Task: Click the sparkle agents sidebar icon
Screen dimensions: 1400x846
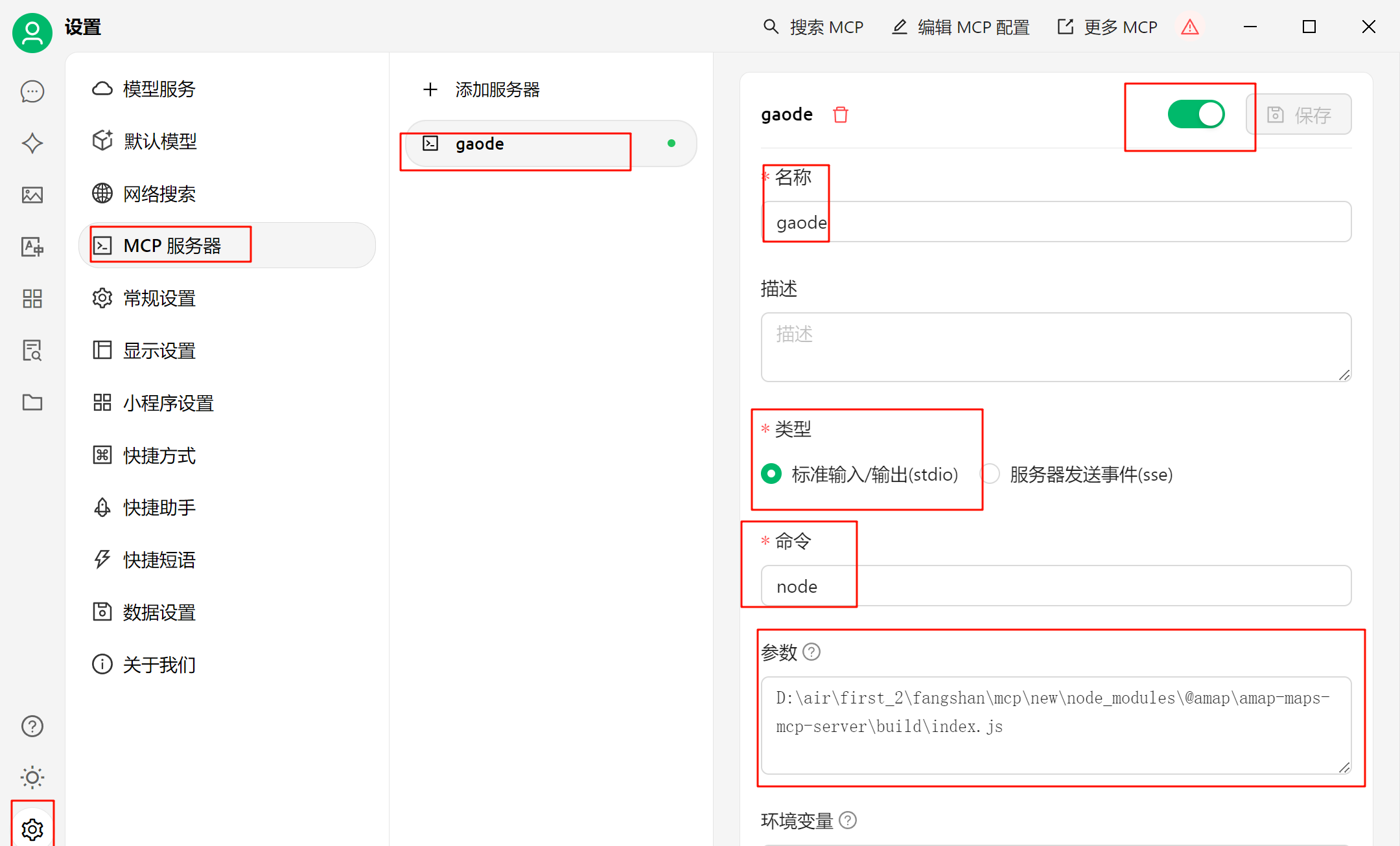Action: point(32,143)
